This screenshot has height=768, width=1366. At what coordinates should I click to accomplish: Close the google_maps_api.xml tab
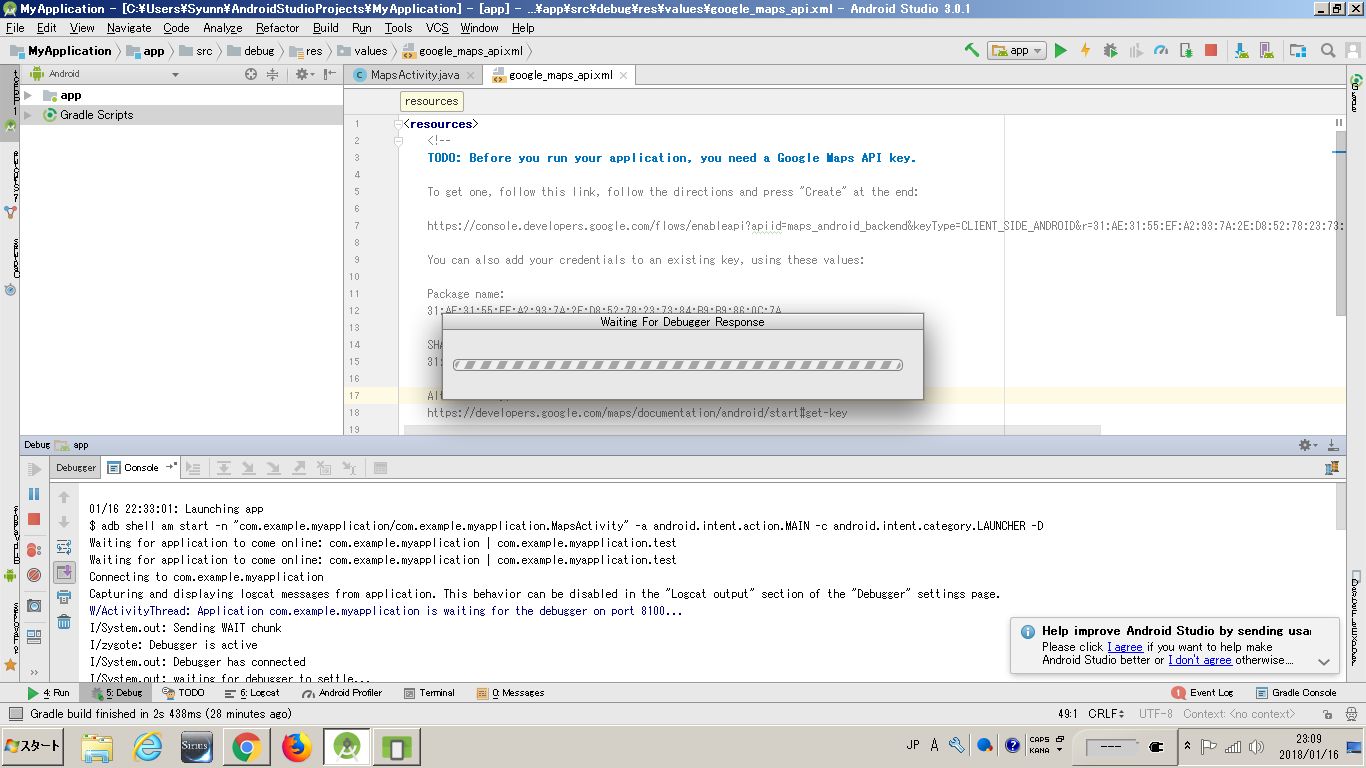click(x=624, y=75)
